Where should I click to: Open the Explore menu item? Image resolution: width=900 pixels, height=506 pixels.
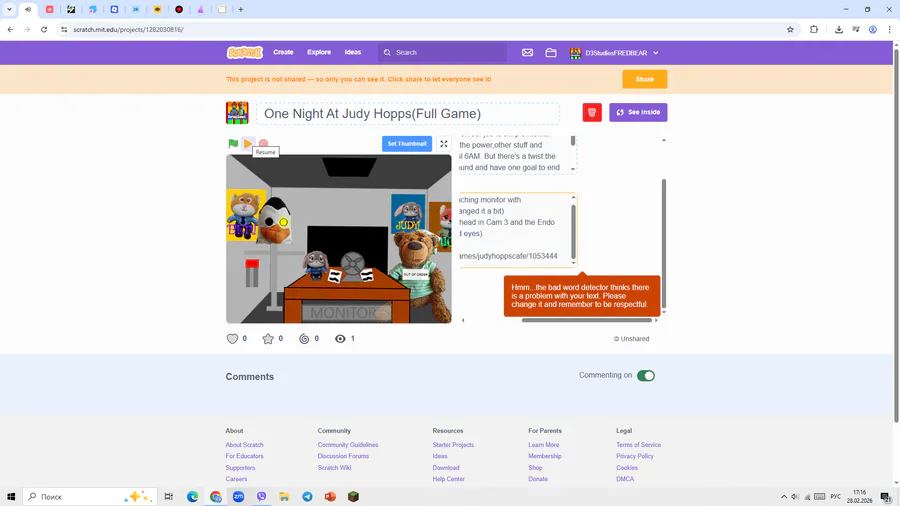tap(319, 52)
